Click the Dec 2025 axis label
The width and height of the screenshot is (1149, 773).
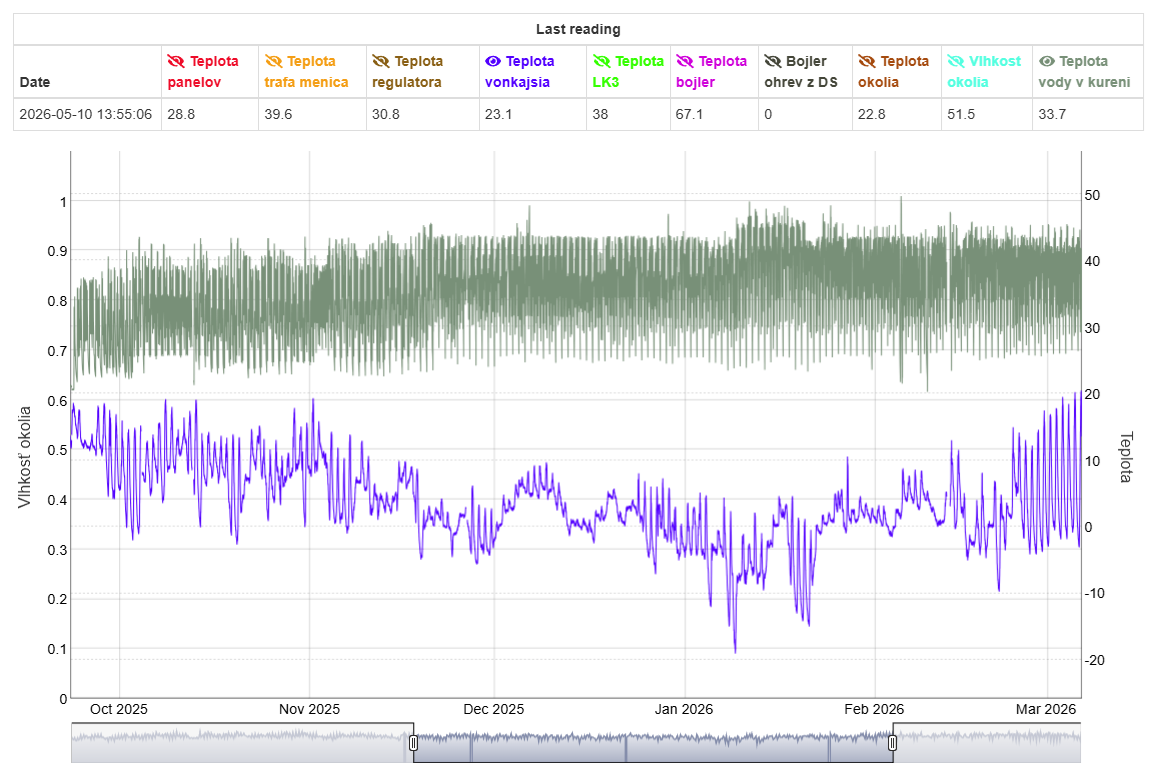pos(494,709)
